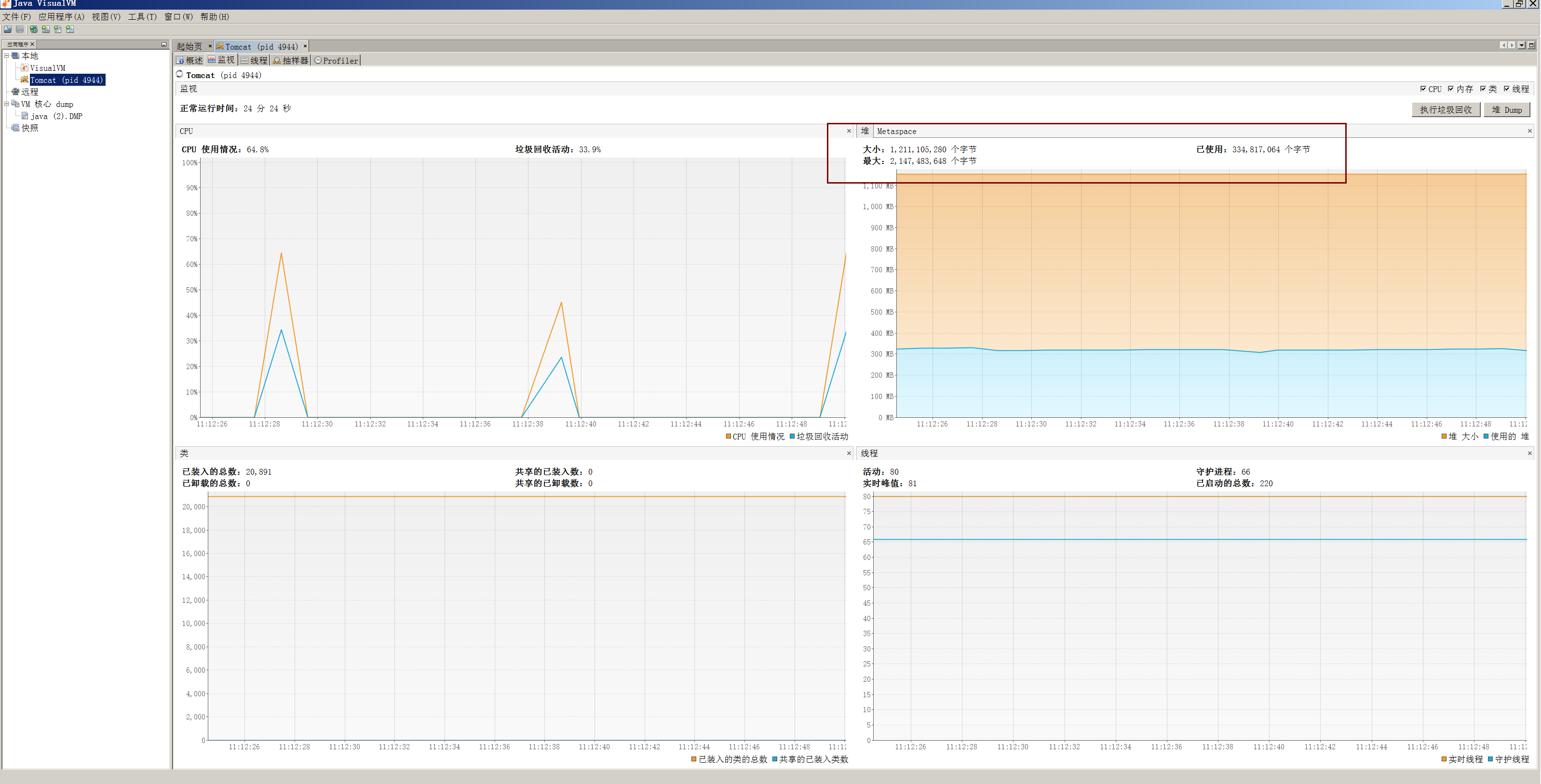Click the 执行垃圾回收 button

[x=1445, y=109]
